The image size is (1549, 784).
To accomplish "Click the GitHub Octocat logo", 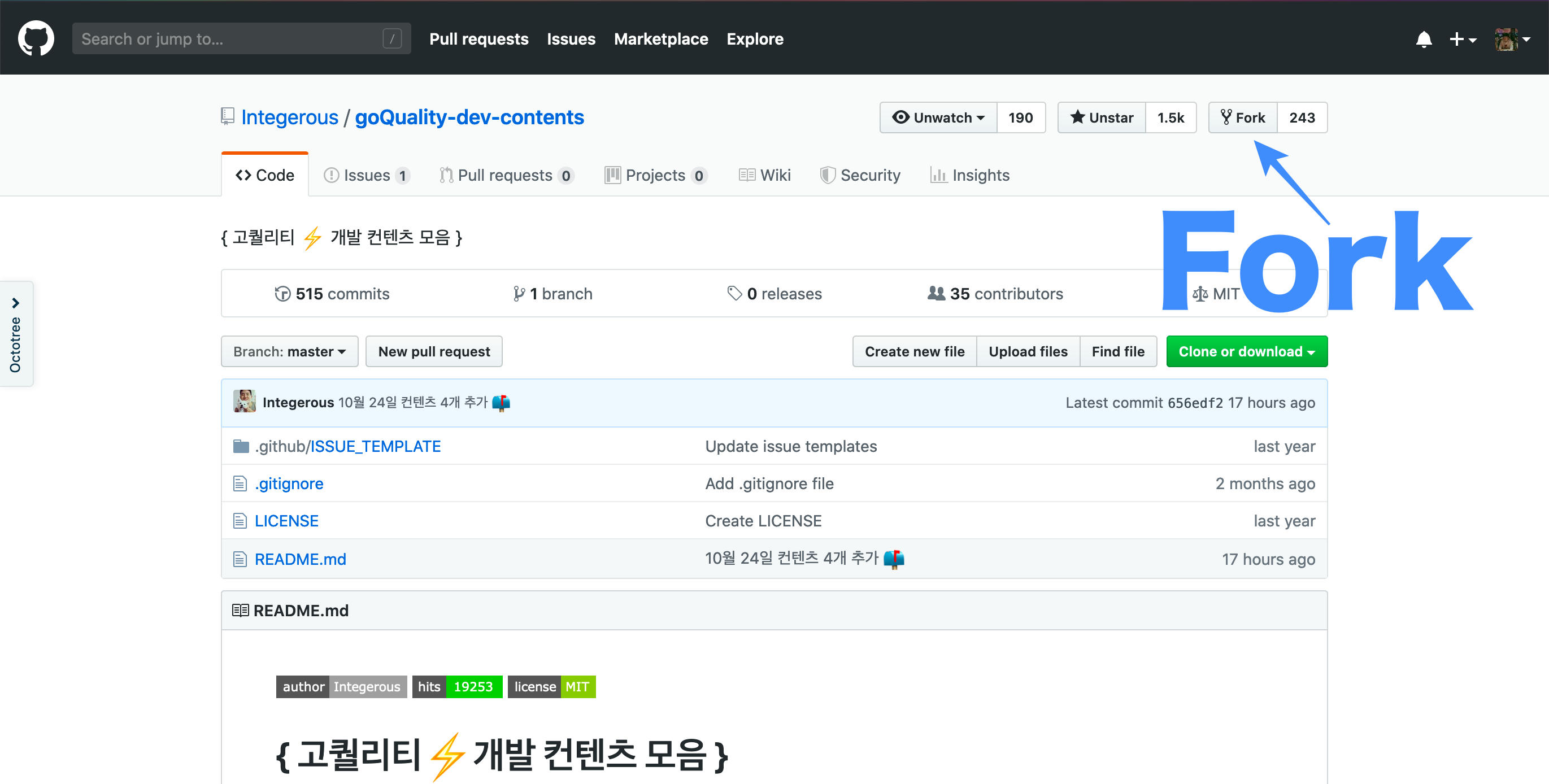I will coord(36,38).
